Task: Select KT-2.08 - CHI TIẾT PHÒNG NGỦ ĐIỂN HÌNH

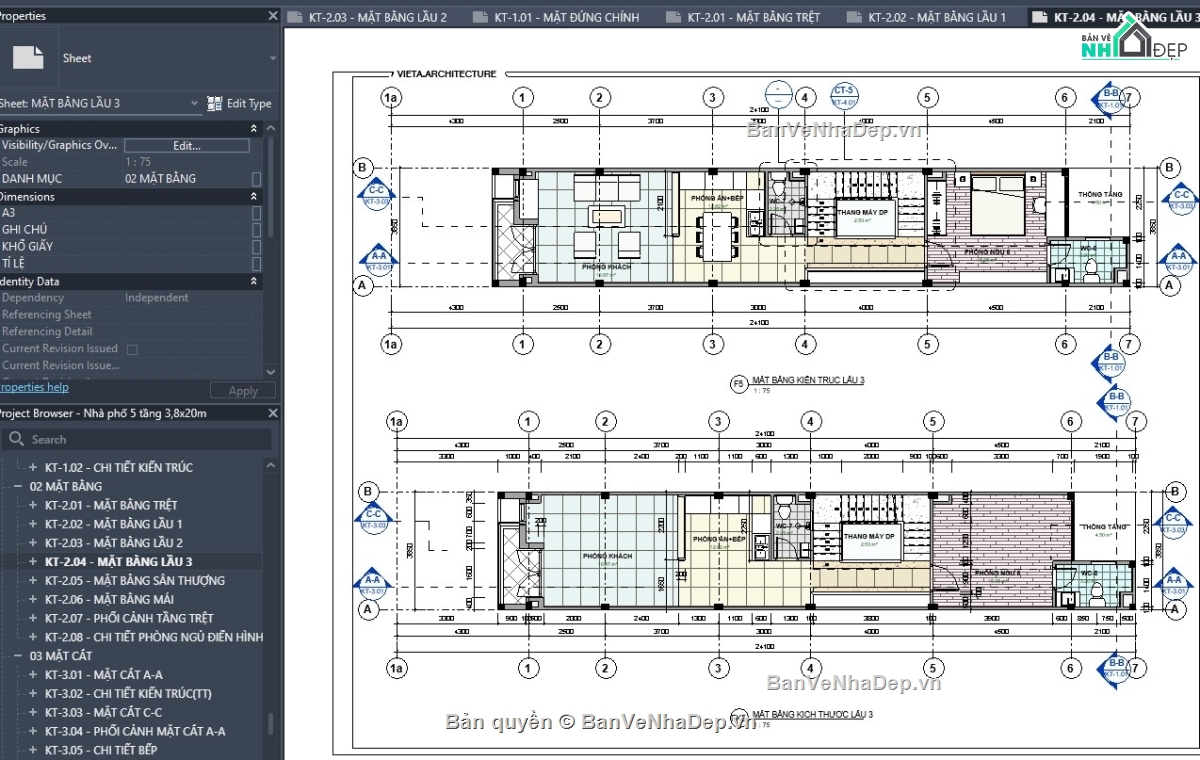Action: point(154,637)
